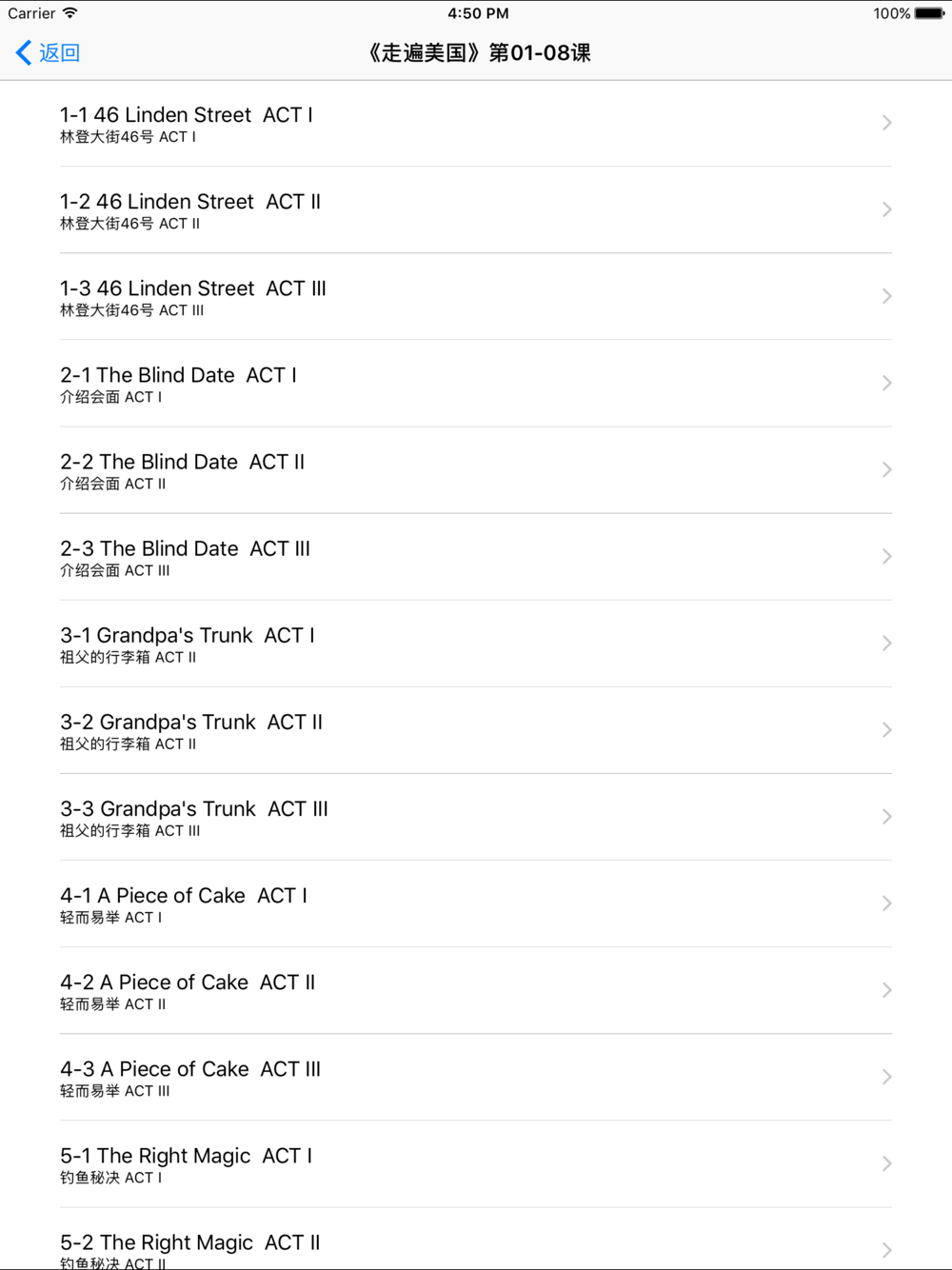Click chevron beside 1-3 46 Linden Street ACT III
This screenshot has height=1270, width=952.
(886, 296)
